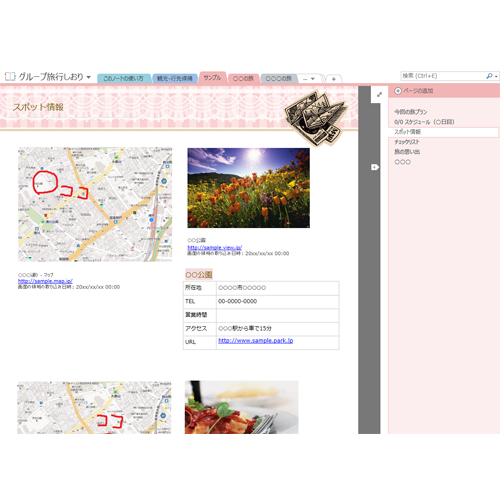Screen dimensions: 500x500
Task: Click the note tag icon on gray bar
Action: pos(375,167)
